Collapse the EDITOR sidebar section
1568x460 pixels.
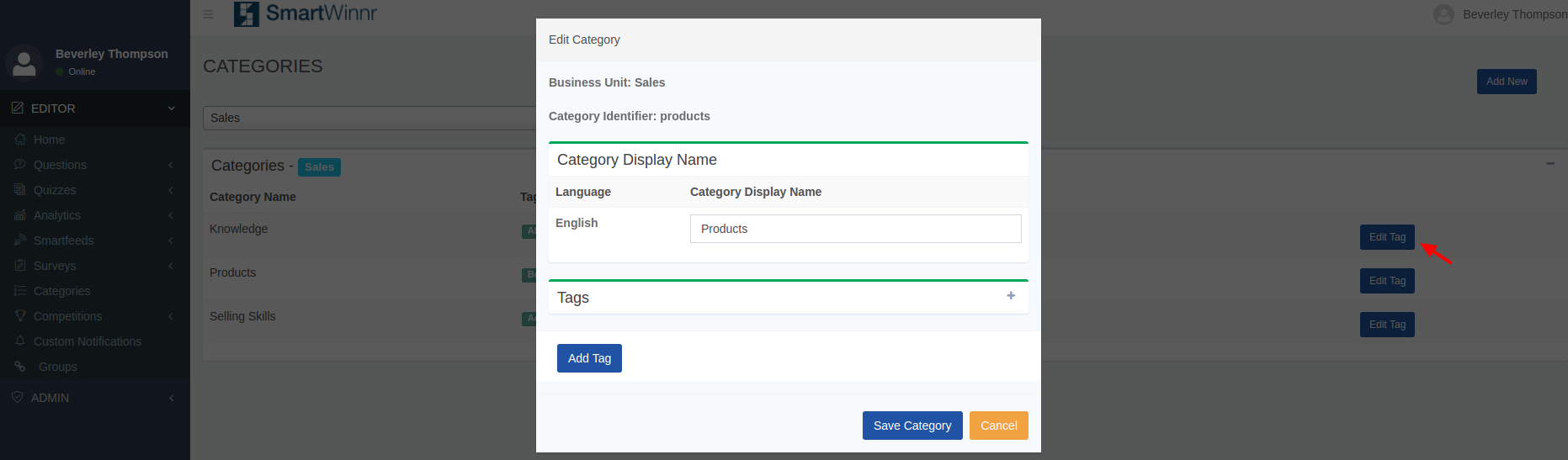(172, 108)
